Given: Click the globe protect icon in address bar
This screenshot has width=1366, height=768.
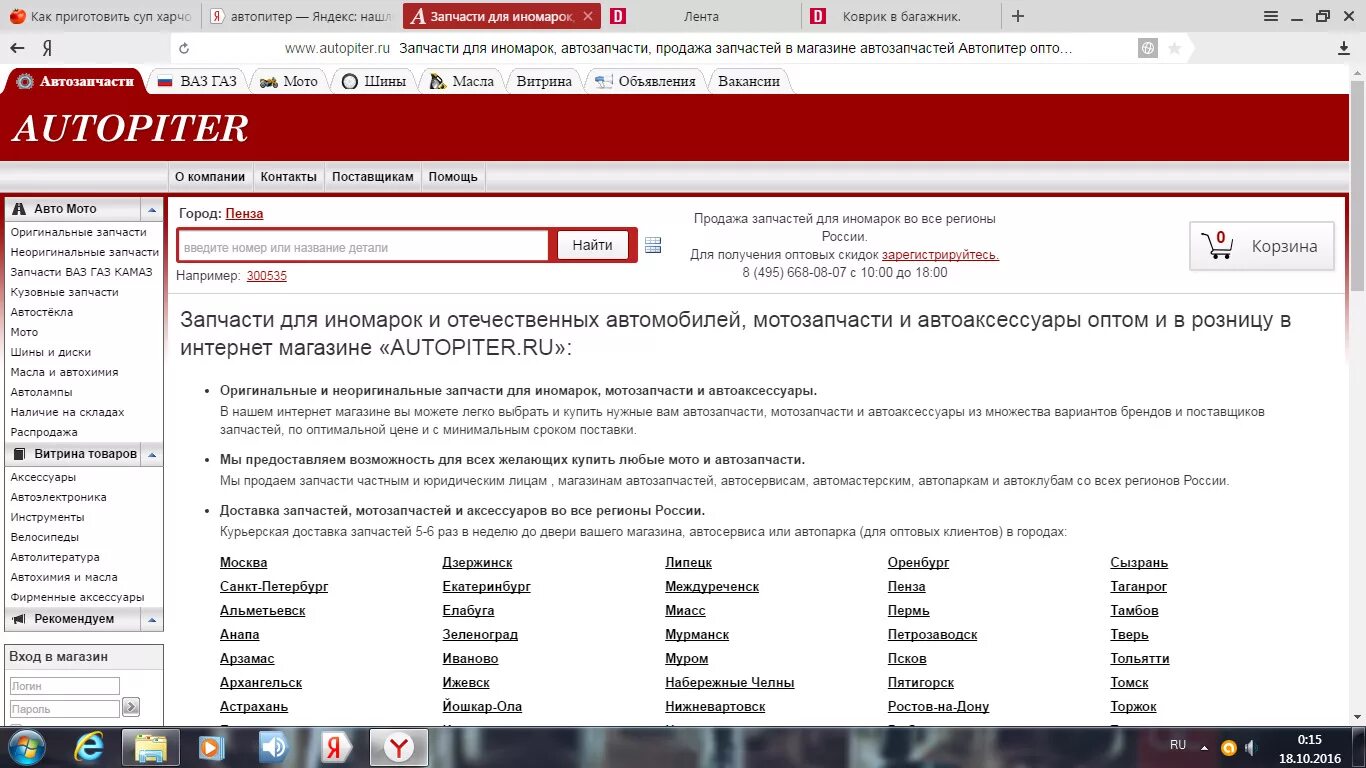Looking at the screenshot, I should click(1149, 47).
